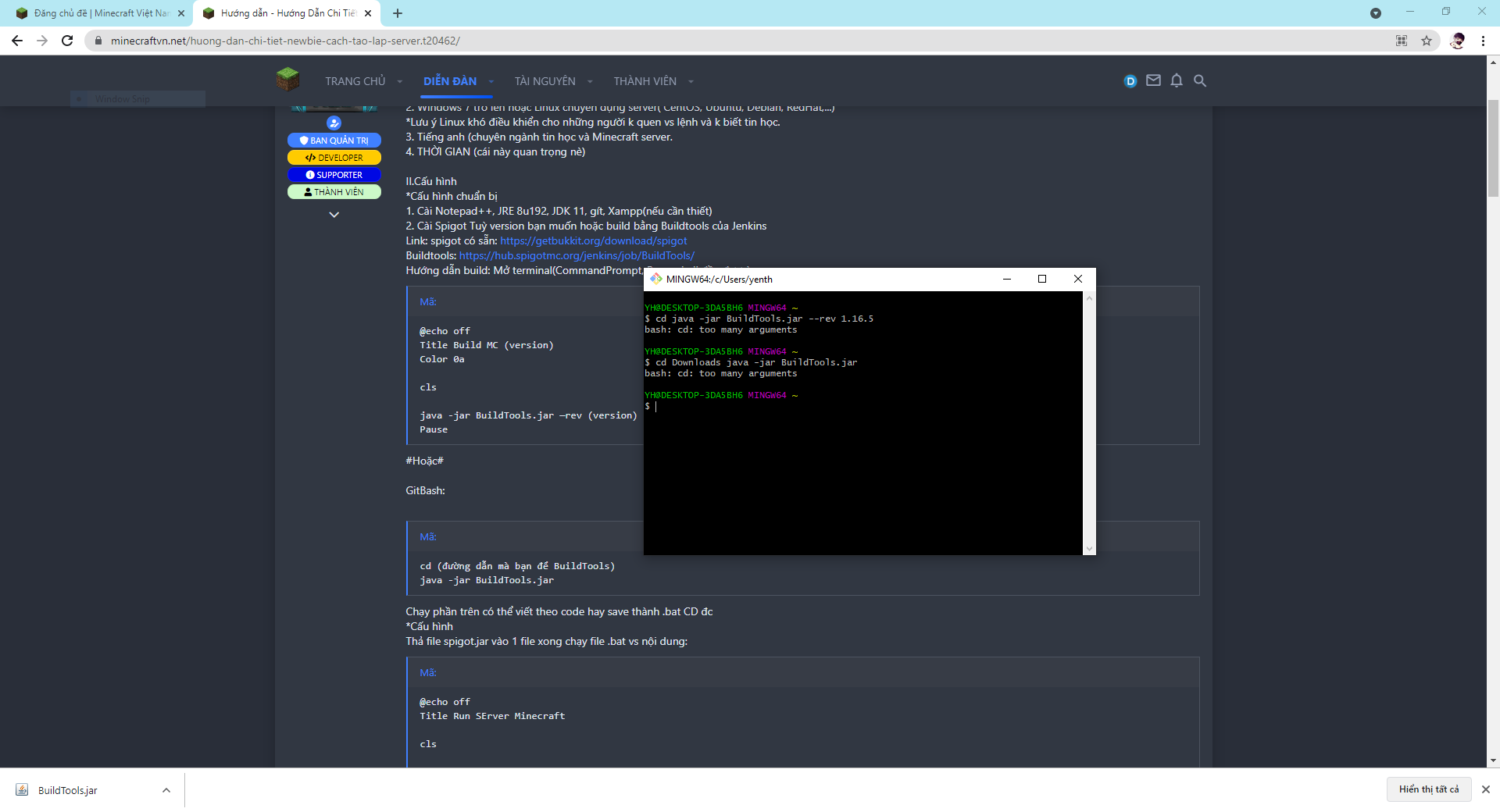Switch to the Đăng chủ đề browser tab
Image resolution: width=1500 pixels, height=812 pixels.
point(100,13)
